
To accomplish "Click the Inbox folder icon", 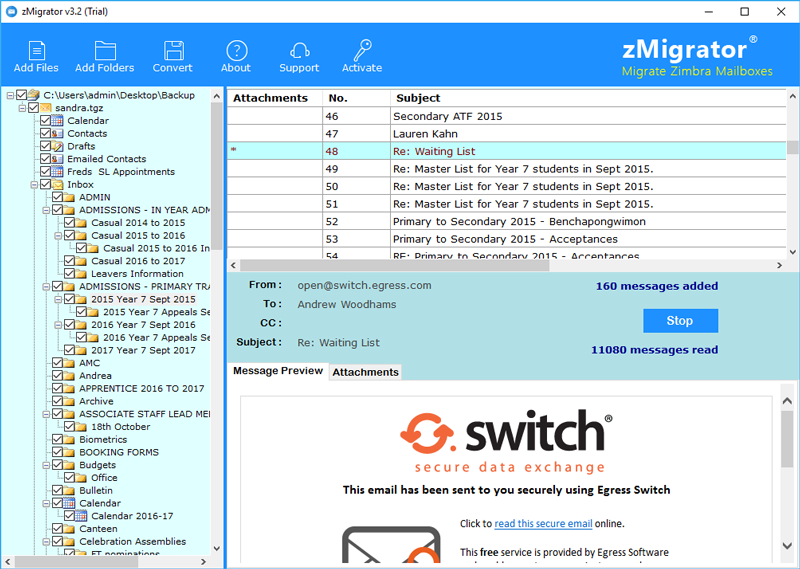I will [x=58, y=184].
